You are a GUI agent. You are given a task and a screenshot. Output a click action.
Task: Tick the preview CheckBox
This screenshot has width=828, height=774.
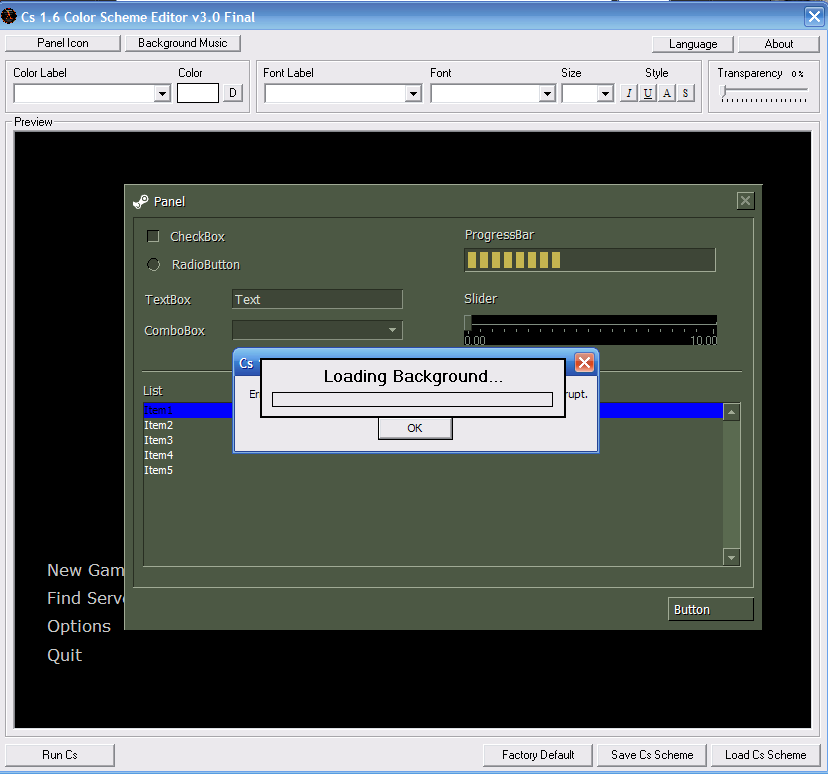coord(153,236)
